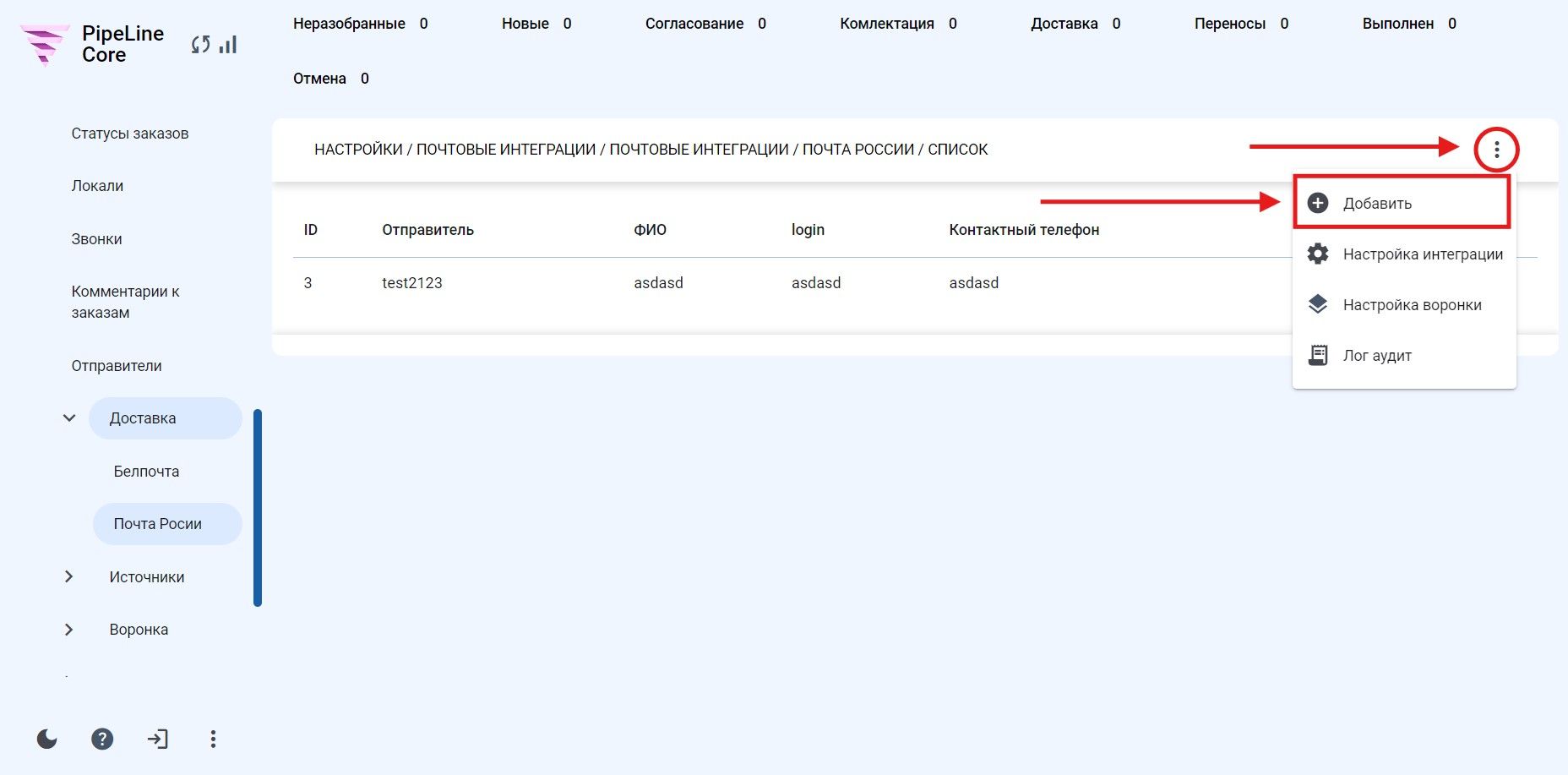Collapse the Доставка section chevron
The image size is (1568, 775).
[x=69, y=418]
